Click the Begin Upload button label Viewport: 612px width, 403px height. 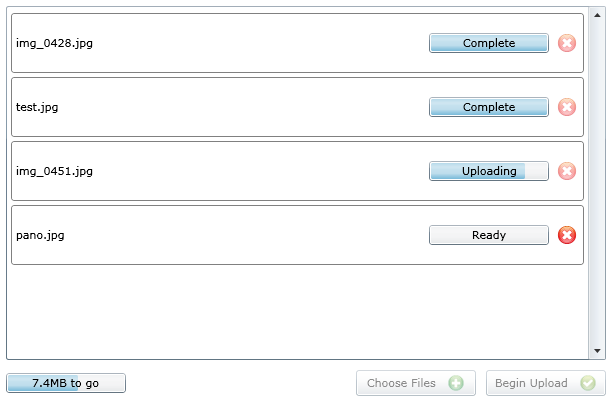(x=531, y=383)
